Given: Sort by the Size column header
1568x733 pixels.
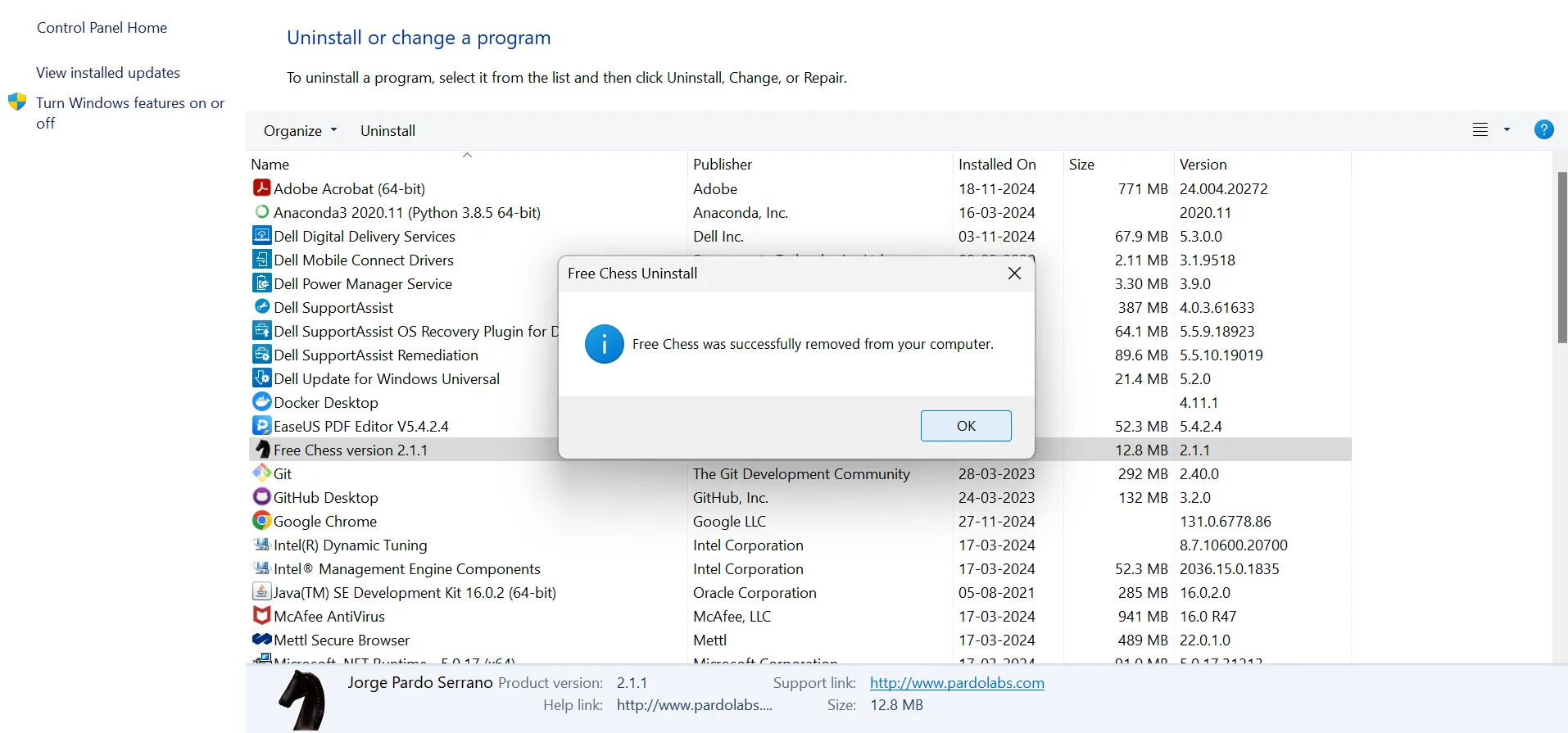Looking at the screenshot, I should point(1081,165).
